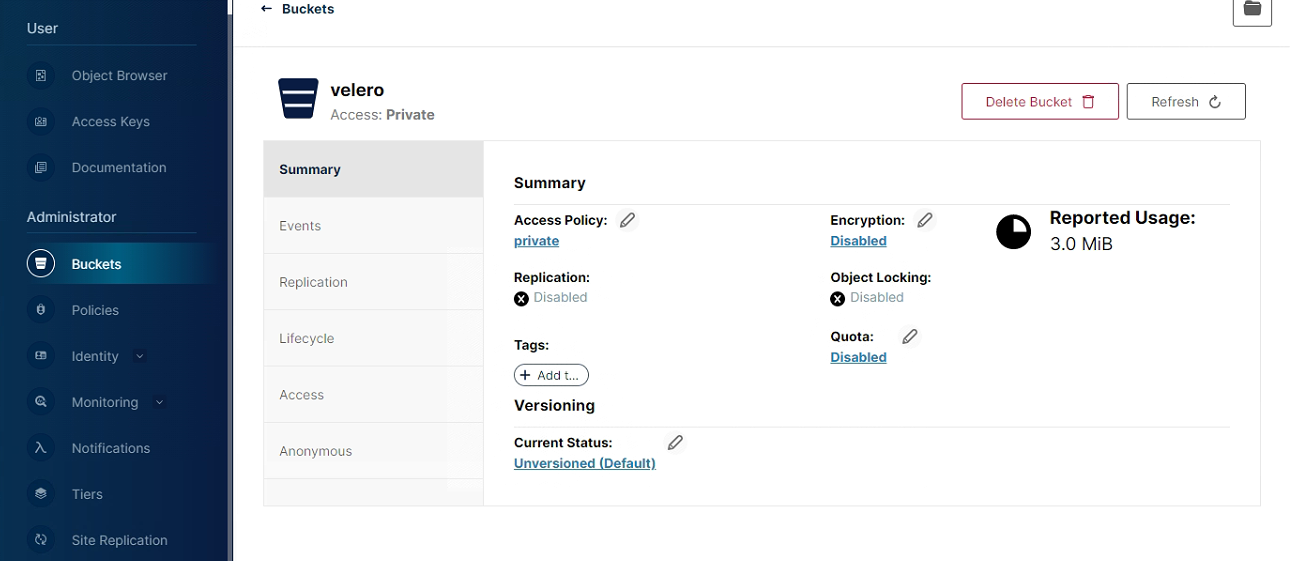Click the velero bucket icon

coord(298,98)
